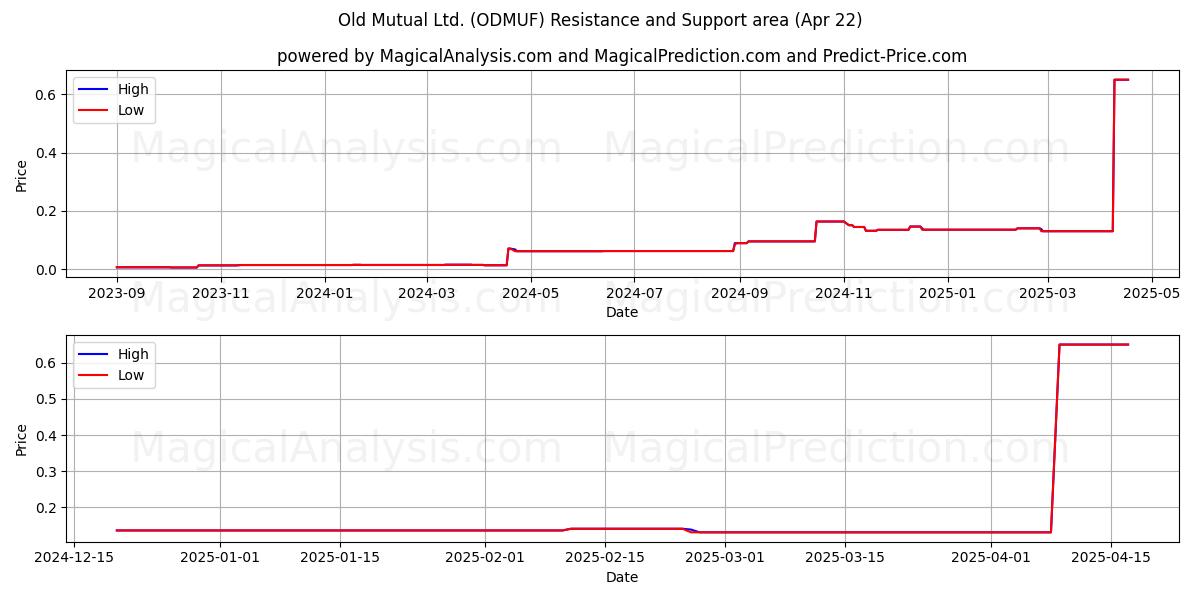Click 'High' in the top chart legend
1200x600 pixels.
133,89
